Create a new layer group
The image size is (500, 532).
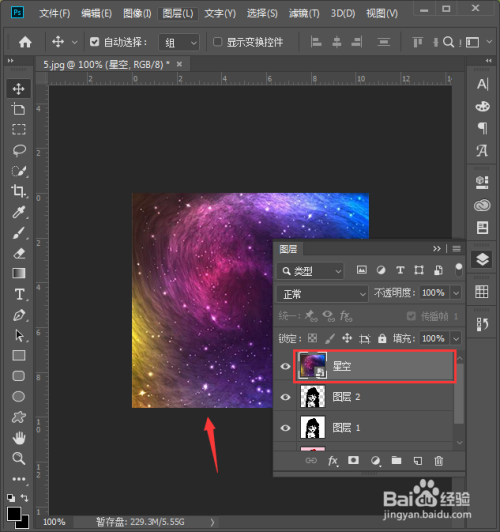396,460
